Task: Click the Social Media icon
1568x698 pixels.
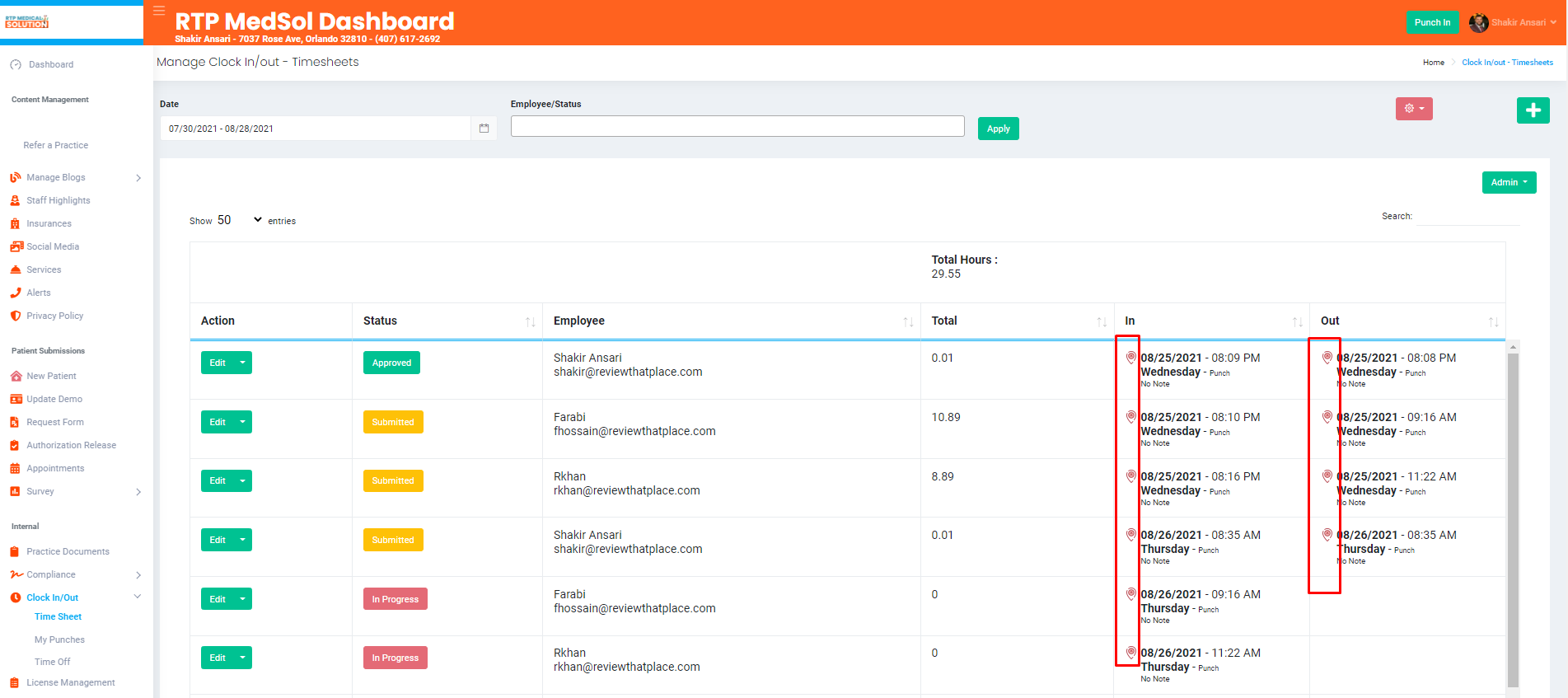Action: [16, 246]
